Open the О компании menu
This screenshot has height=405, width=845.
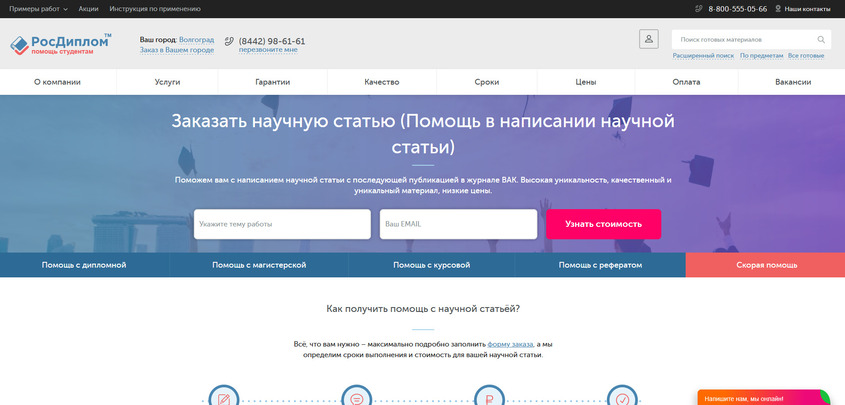(57, 82)
